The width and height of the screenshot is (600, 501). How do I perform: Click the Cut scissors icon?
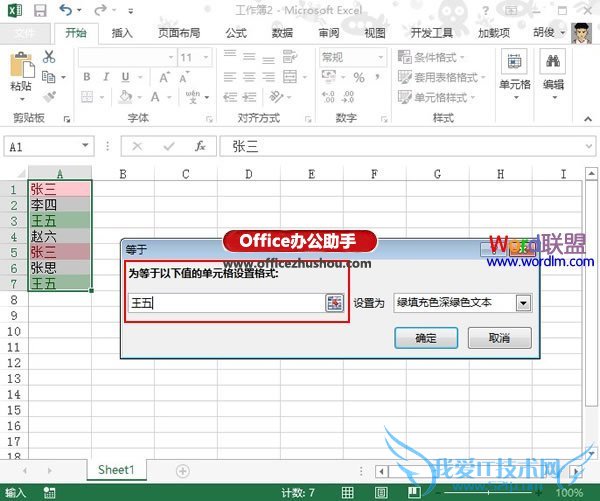49,57
